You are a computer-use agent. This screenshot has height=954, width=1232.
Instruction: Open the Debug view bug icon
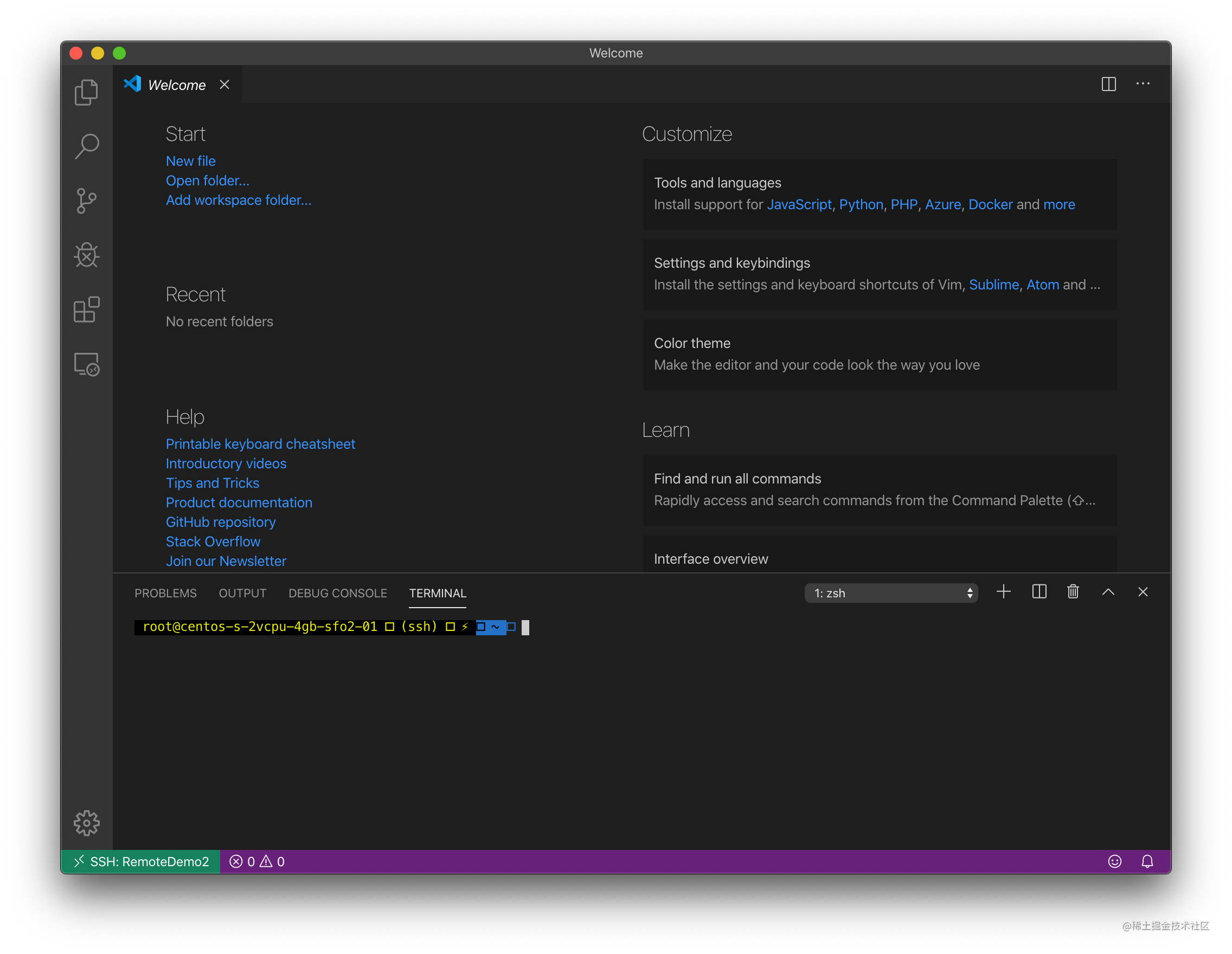86,255
